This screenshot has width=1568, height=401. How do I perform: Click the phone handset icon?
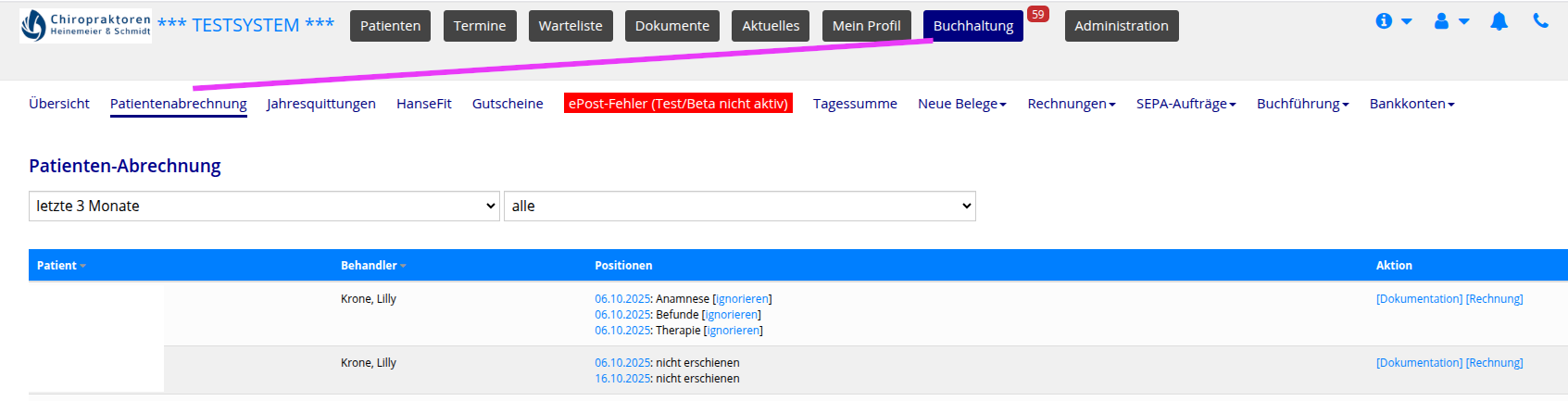[x=1540, y=20]
